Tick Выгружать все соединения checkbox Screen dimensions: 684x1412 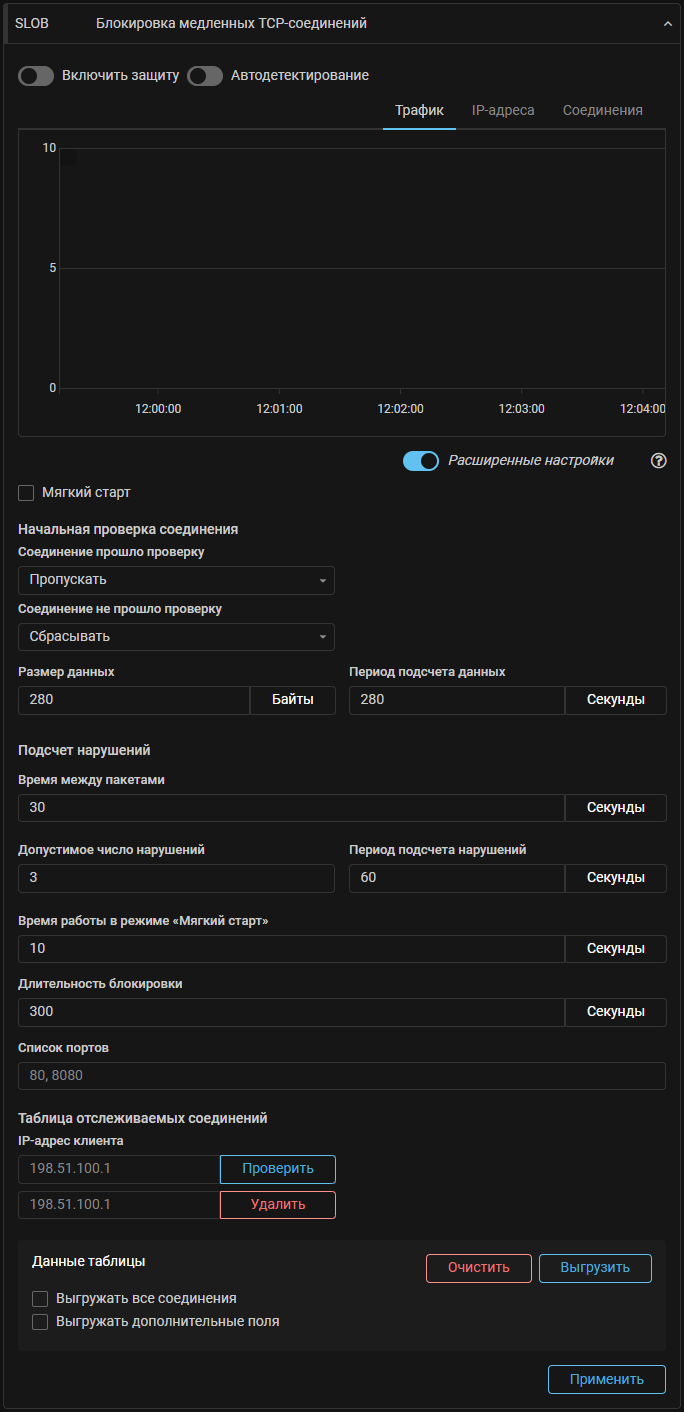point(41,1299)
